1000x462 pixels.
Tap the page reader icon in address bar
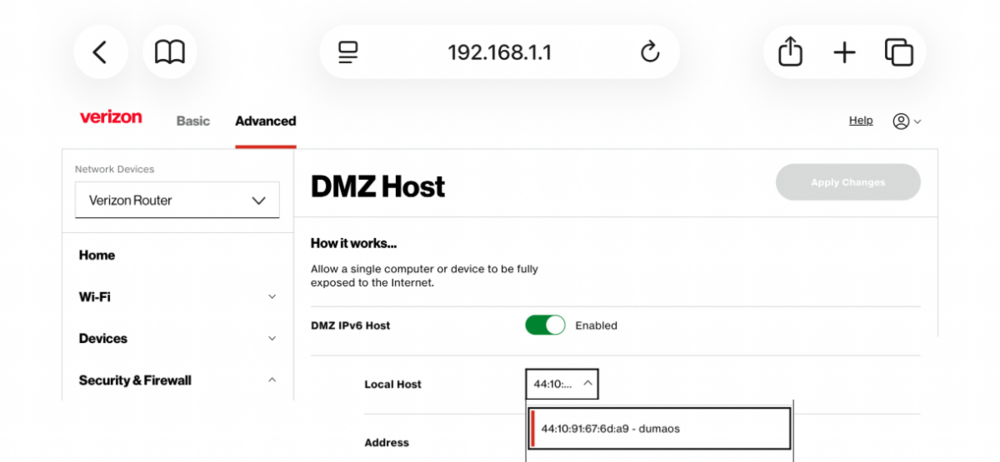[x=348, y=52]
